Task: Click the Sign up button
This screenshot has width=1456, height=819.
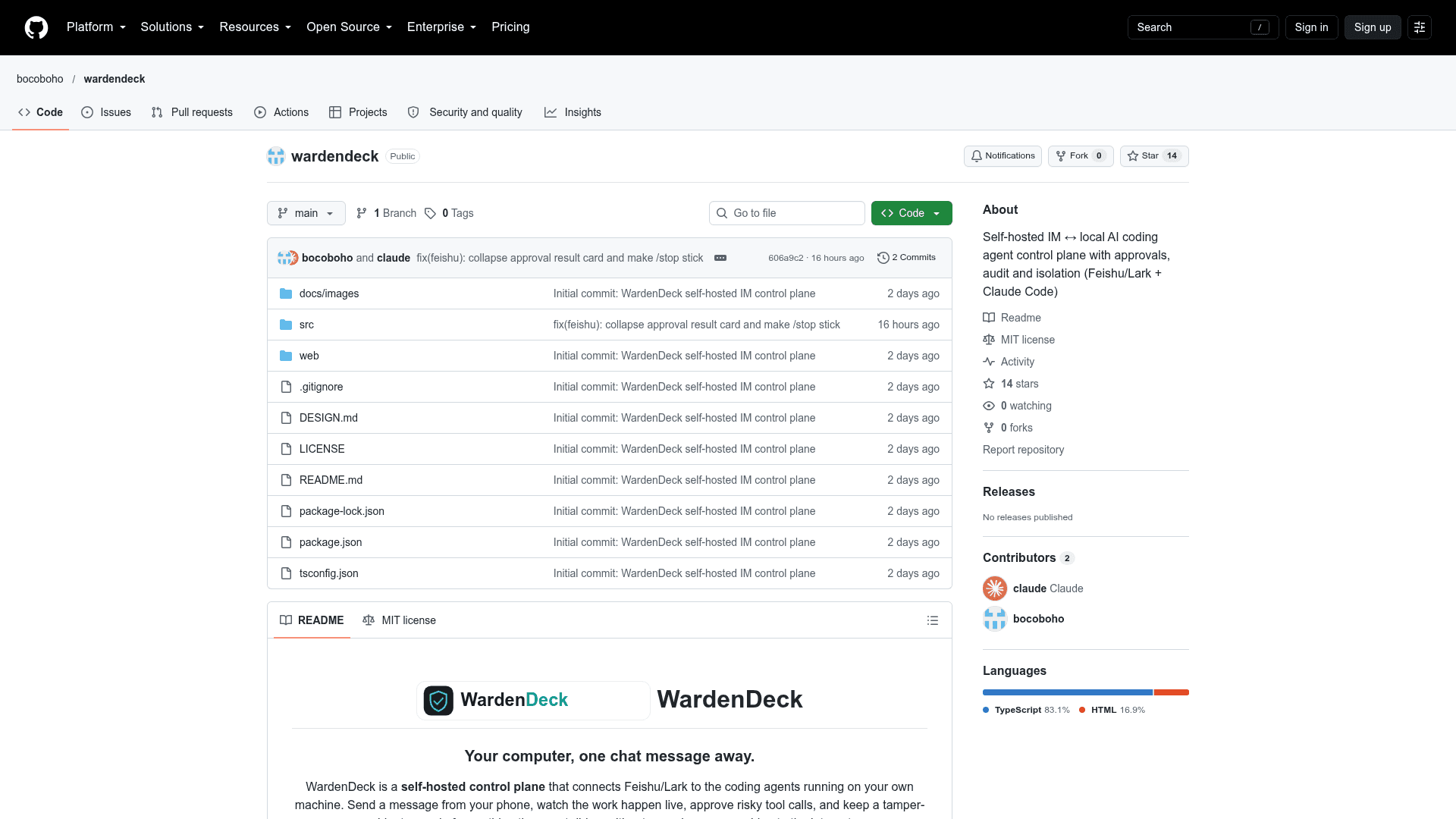Action: coord(1373,27)
